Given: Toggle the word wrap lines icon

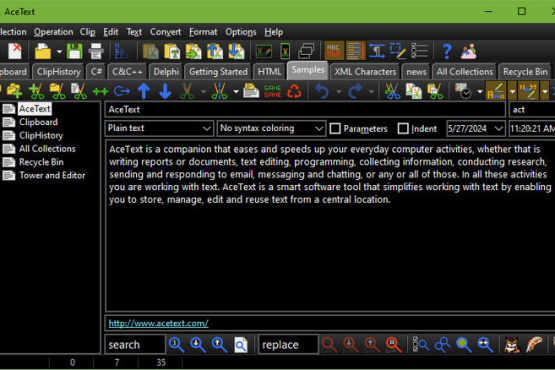Looking at the screenshot, I should [x=355, y=51].
